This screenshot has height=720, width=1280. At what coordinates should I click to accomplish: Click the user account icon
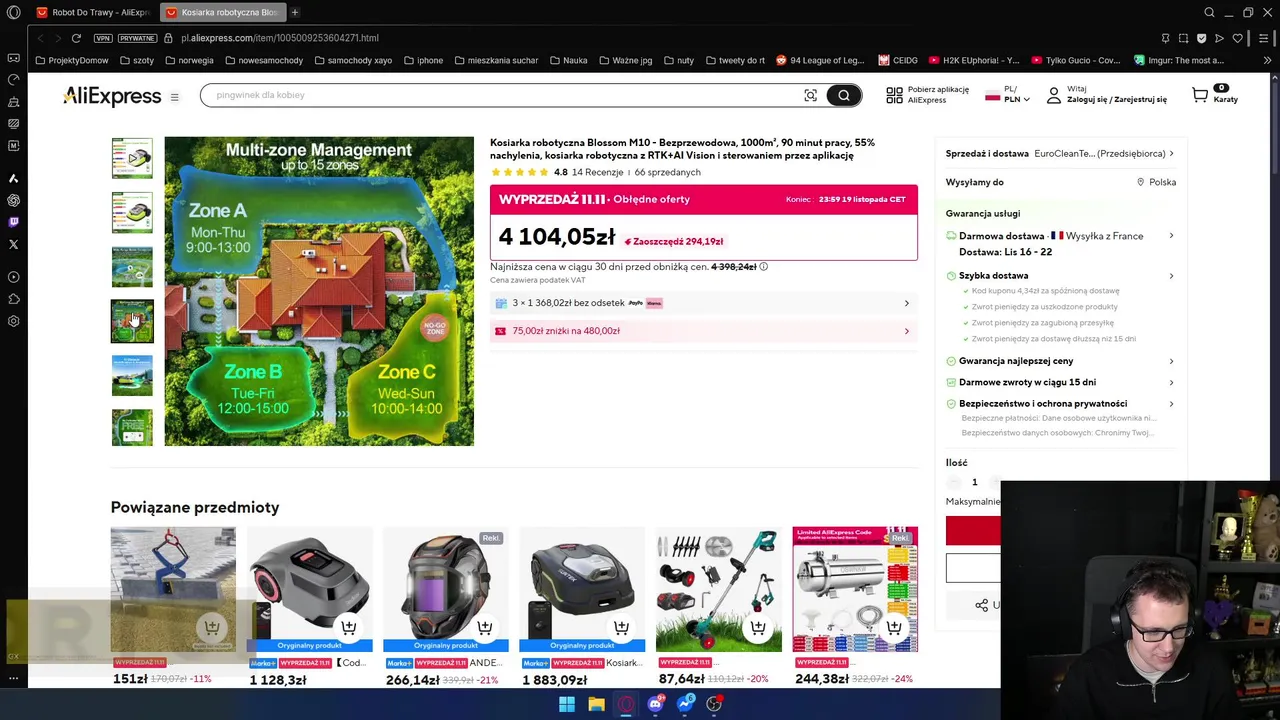click(x=1053, y=95)
